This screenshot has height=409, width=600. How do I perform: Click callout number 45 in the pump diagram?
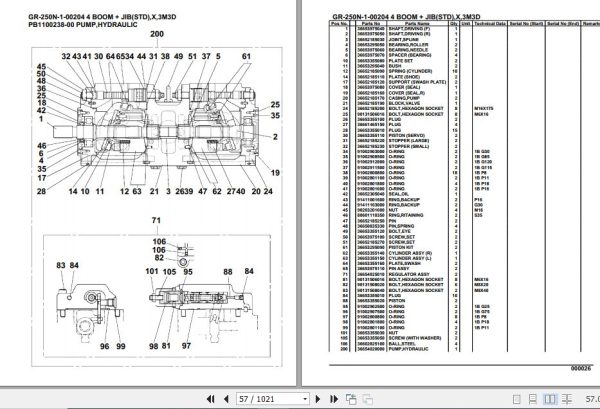(x=41, y=67)
